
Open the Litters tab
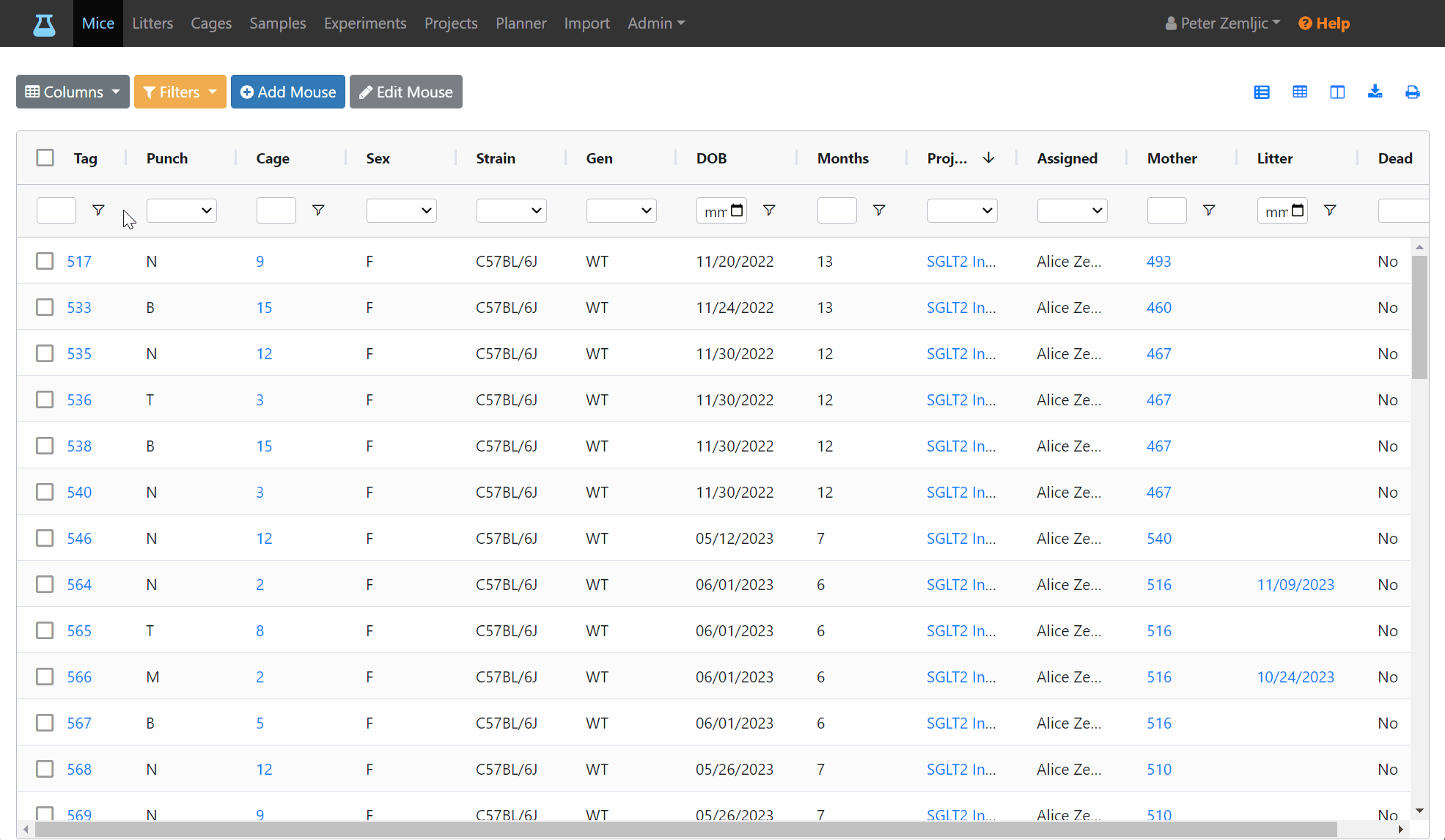(x=152, y=23)
